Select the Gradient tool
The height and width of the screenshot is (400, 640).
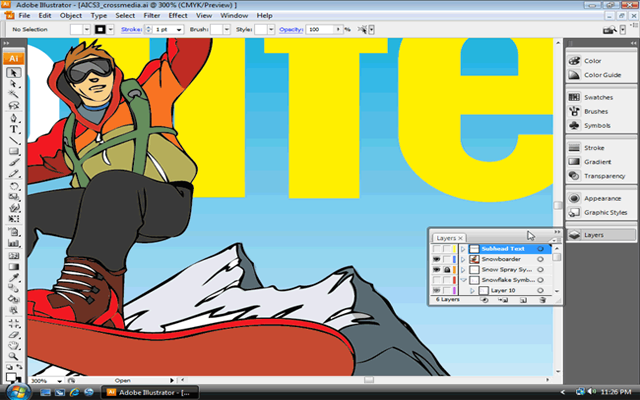pos(13,267)
